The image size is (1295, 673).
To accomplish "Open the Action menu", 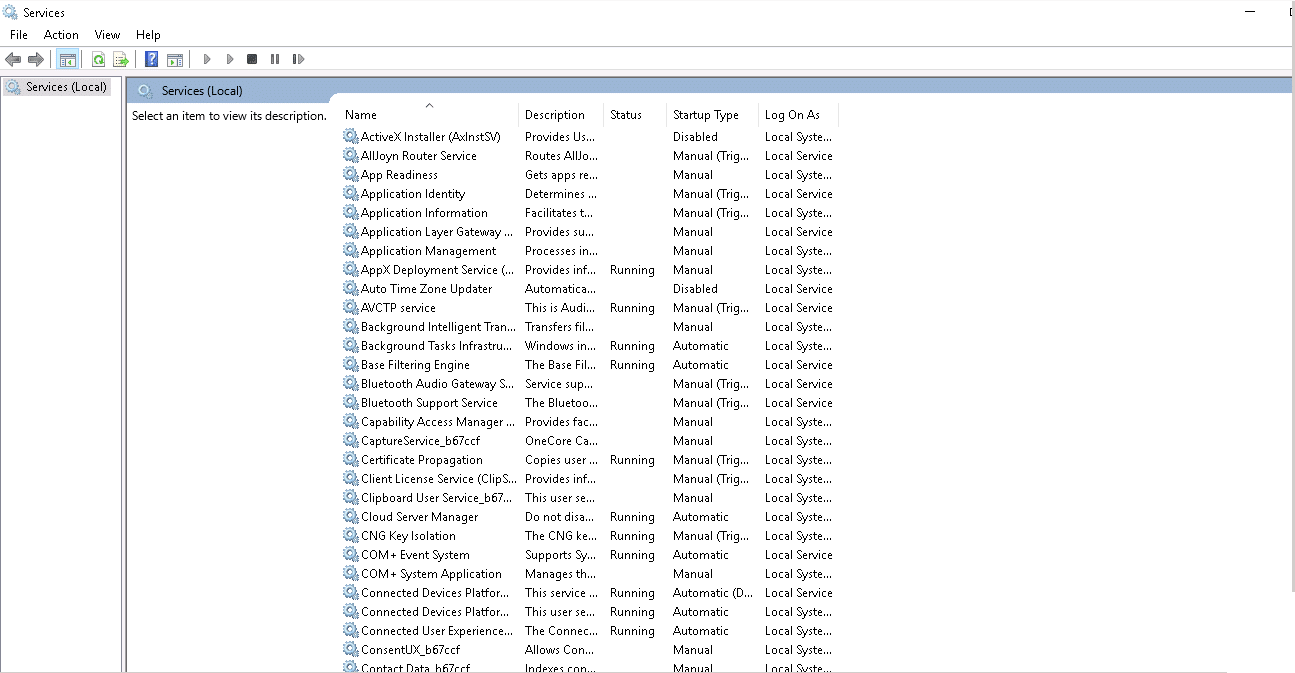I will point(61,35).
